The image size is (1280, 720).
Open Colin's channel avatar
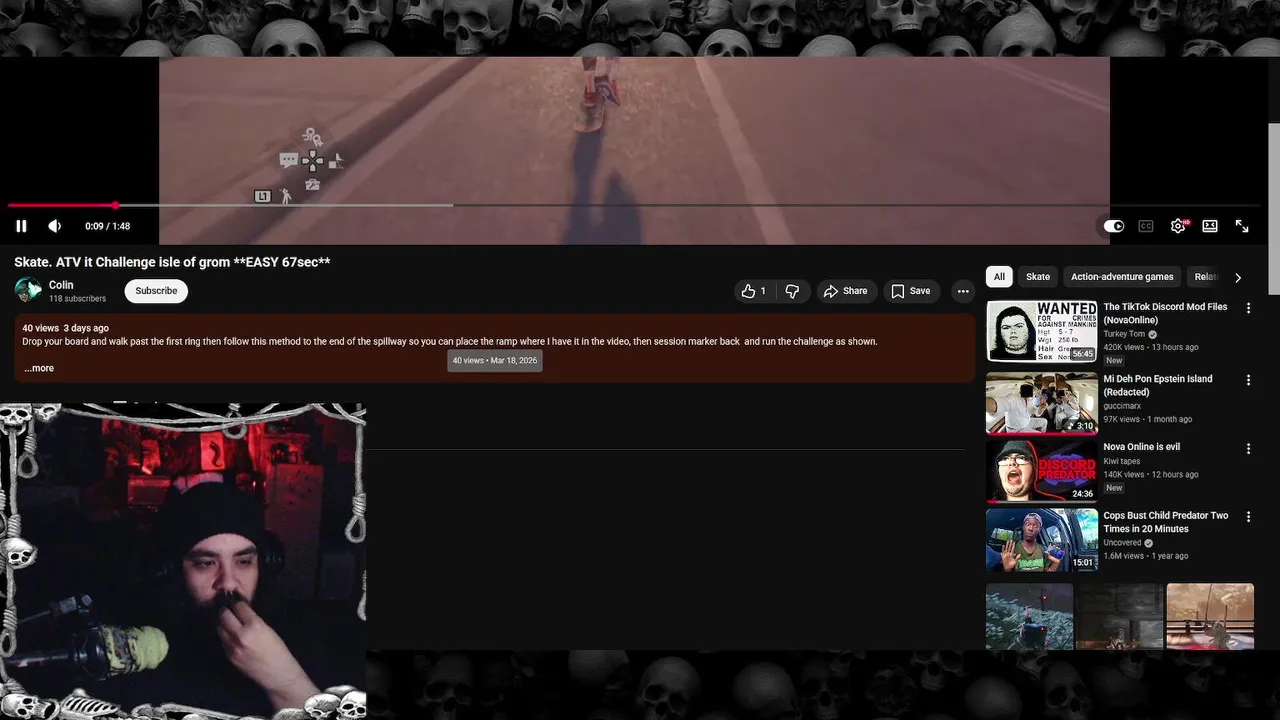28,290
